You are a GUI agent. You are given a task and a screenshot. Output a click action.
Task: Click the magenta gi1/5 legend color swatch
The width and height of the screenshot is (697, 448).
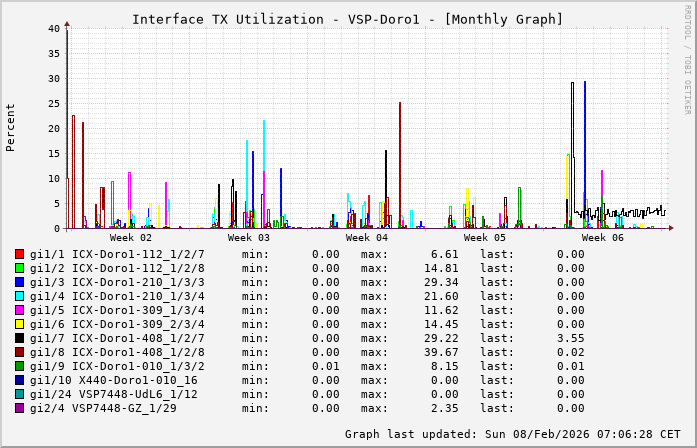[x=19, y=310]
